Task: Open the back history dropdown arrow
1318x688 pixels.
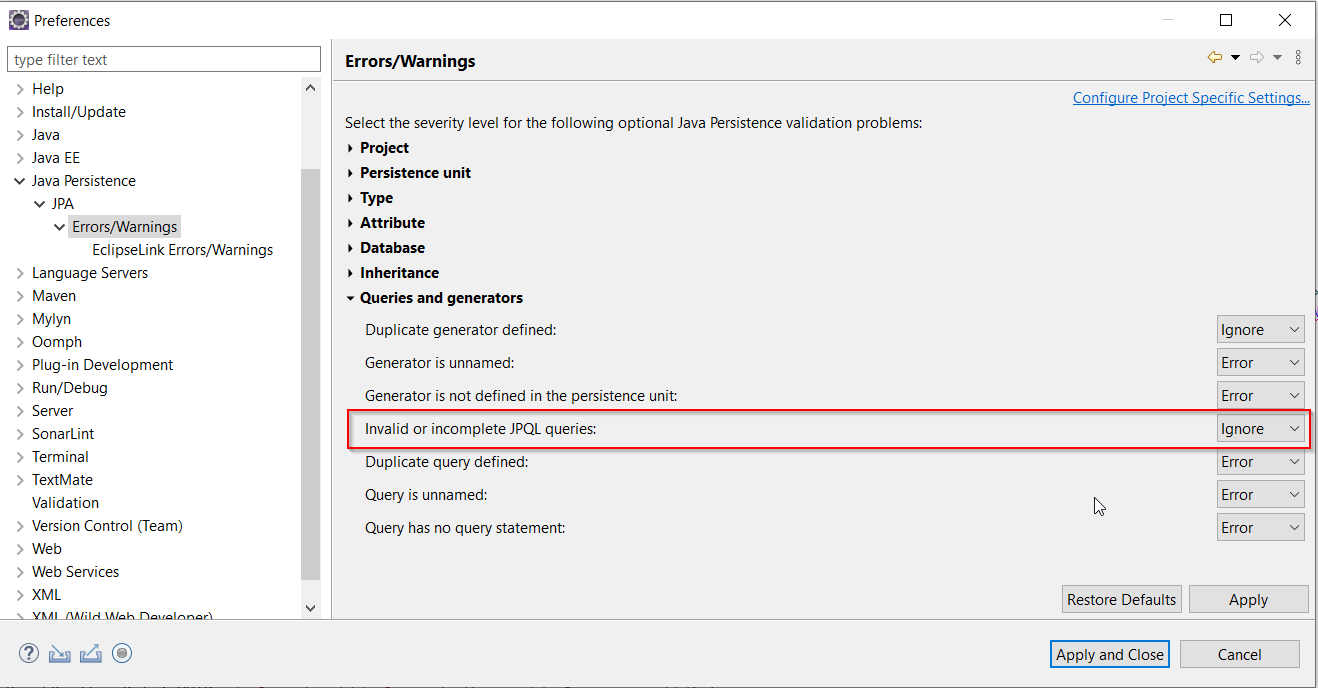Action: coord(1236,58)
